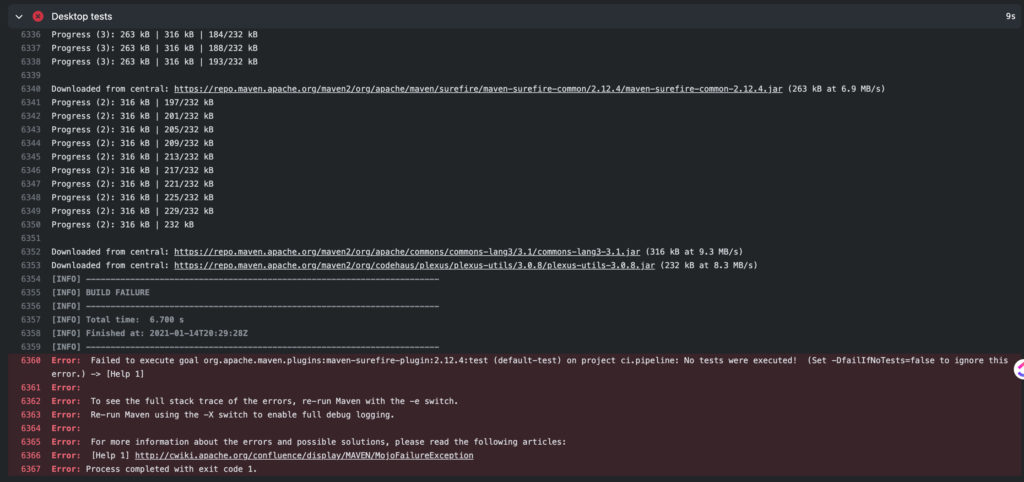
Task: Click the BUILD FAILURE log line
Action: pyautogui.click(x=101, y=293)
